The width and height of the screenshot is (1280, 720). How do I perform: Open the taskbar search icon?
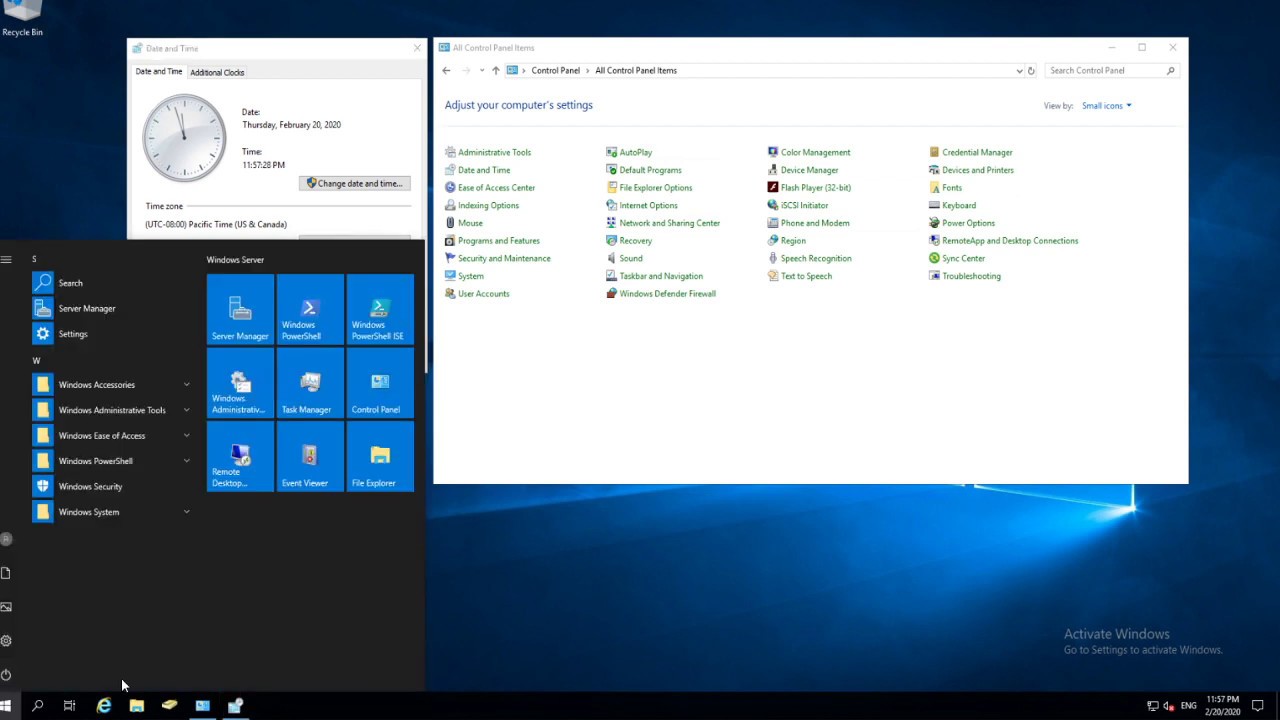pyautogui.click(x=38, y=706)
